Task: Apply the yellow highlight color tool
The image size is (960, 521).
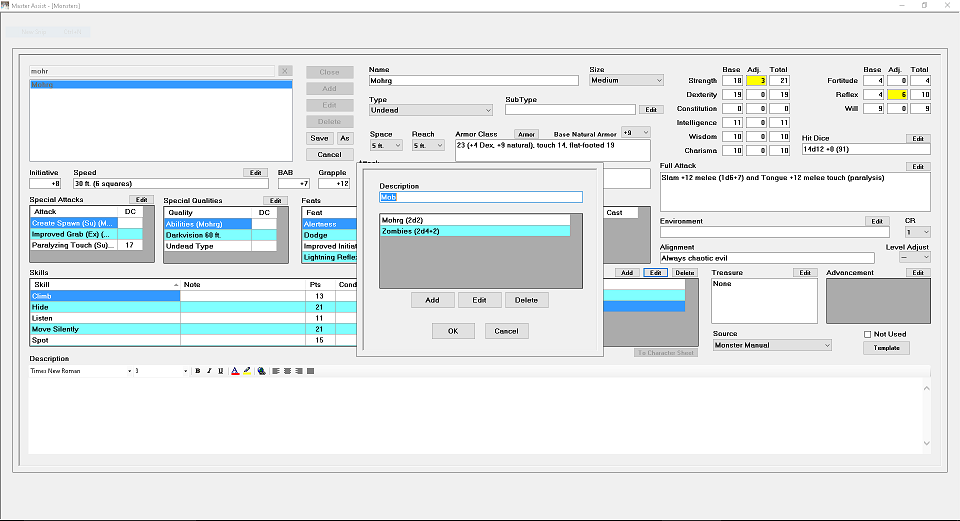Action: pos(247,371)
